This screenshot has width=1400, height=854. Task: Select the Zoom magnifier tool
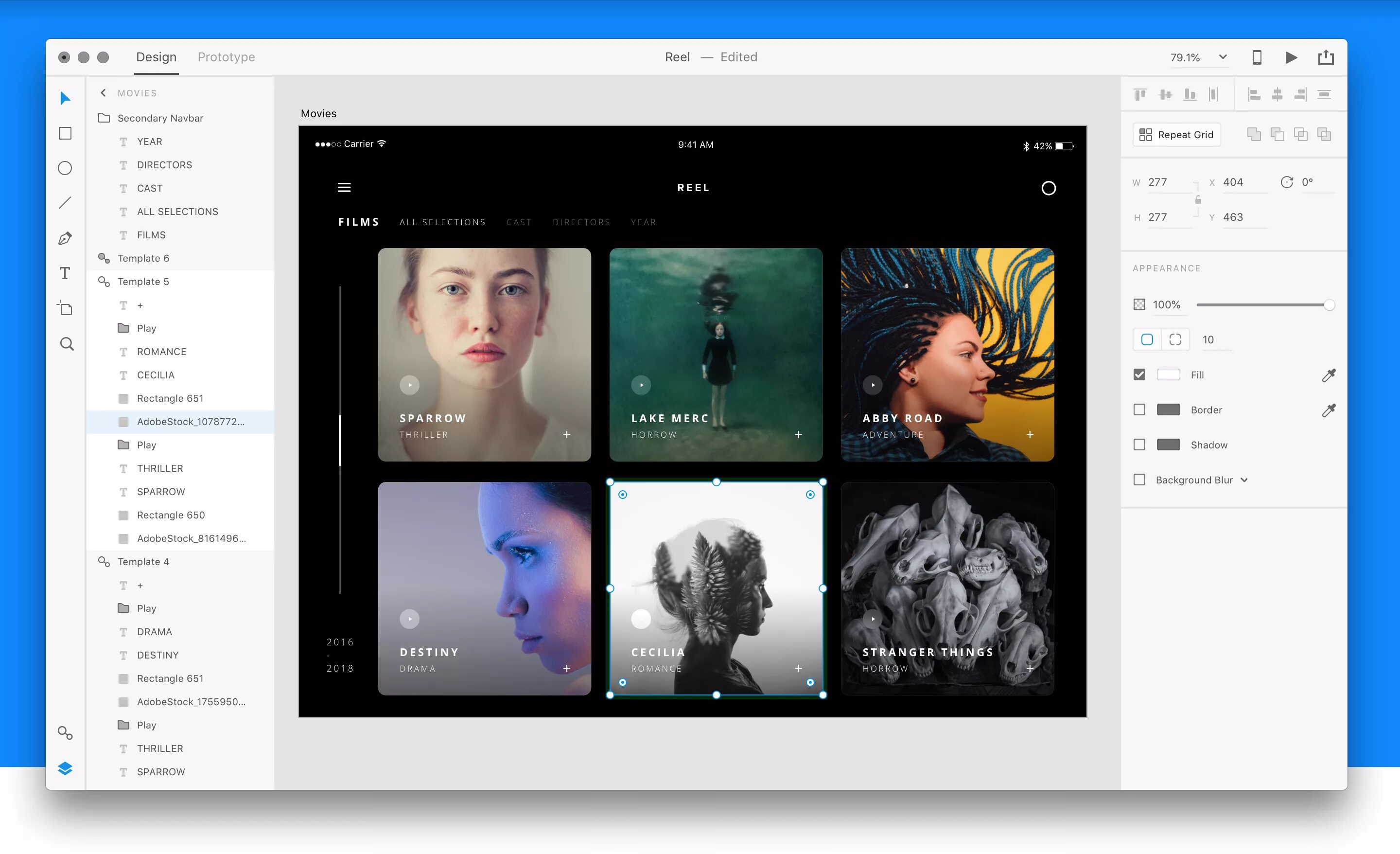(x=67, y=344)
